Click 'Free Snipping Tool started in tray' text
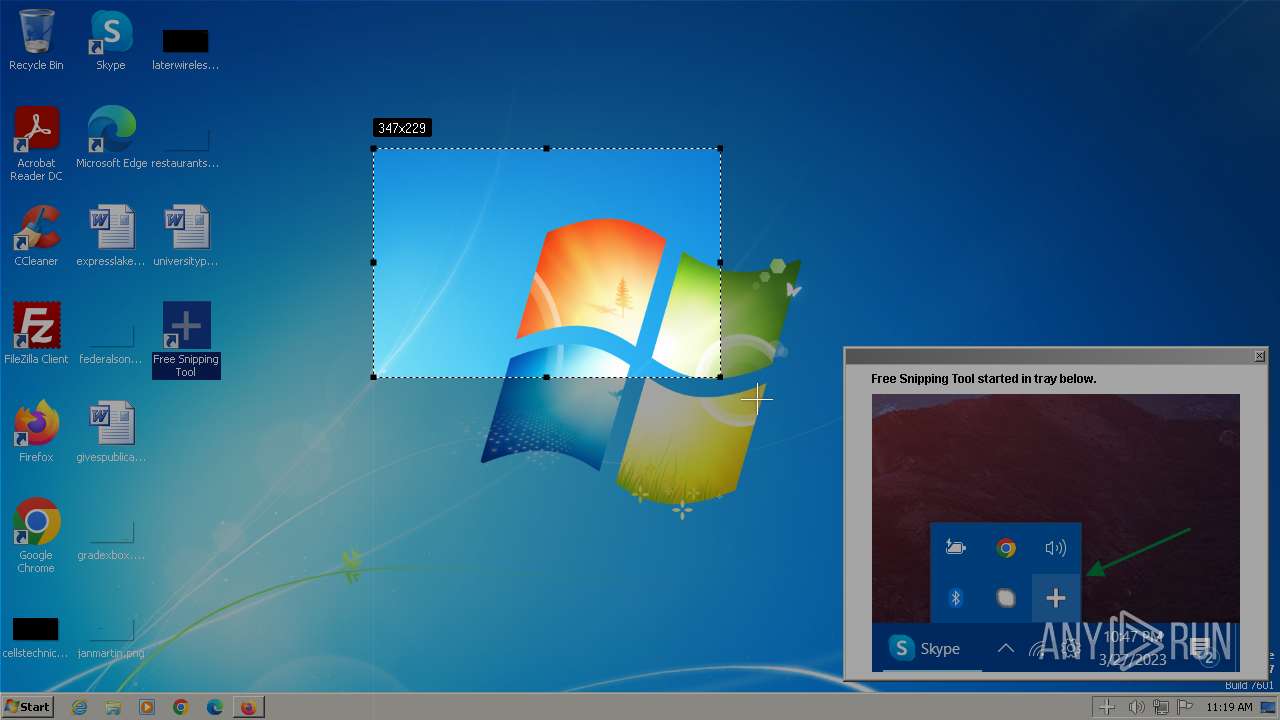The image size is (1280, 720). (984, 379)
